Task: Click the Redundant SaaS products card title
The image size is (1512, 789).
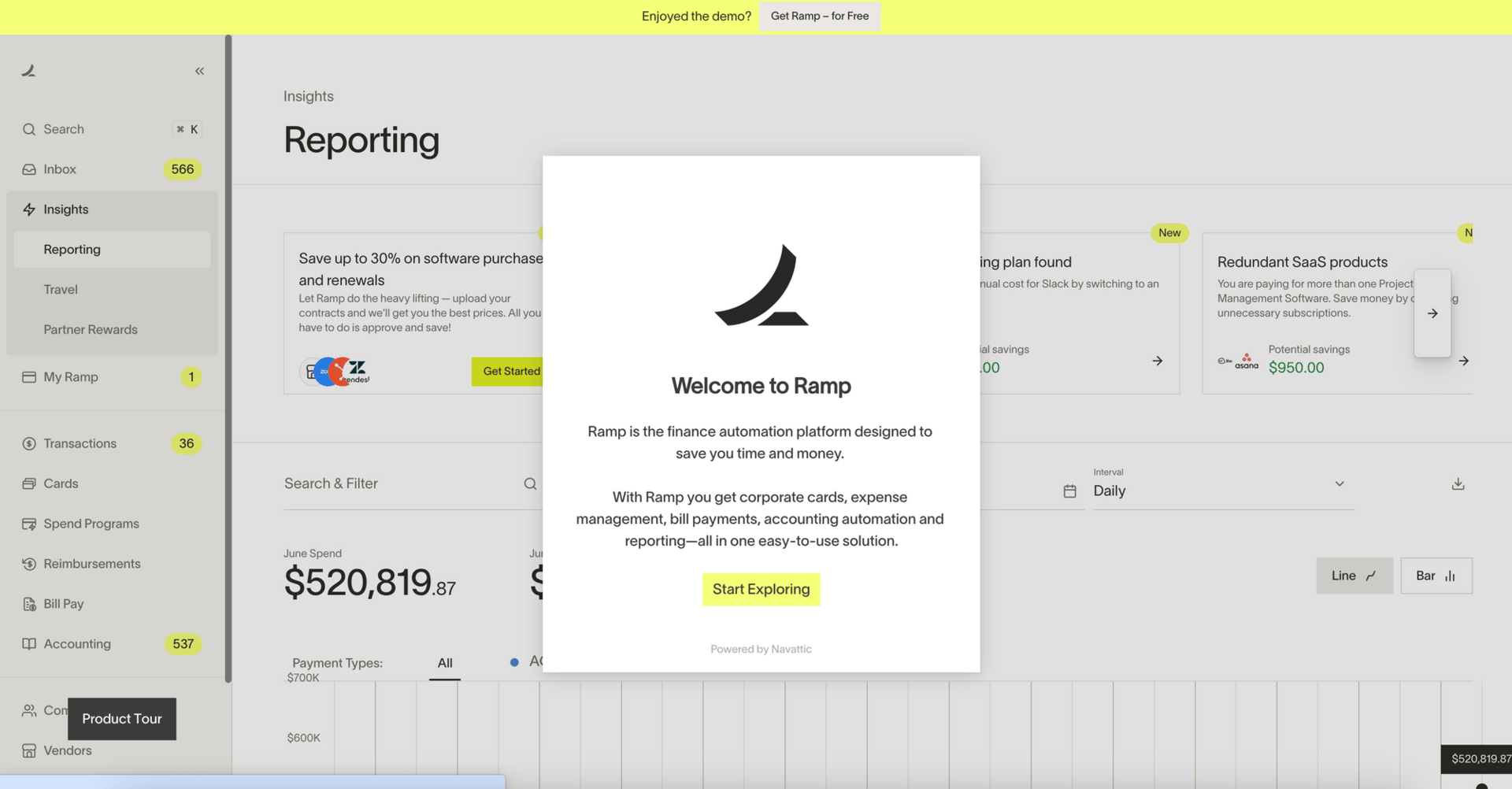Action: pyautogui.click(x=1303, y=262)
